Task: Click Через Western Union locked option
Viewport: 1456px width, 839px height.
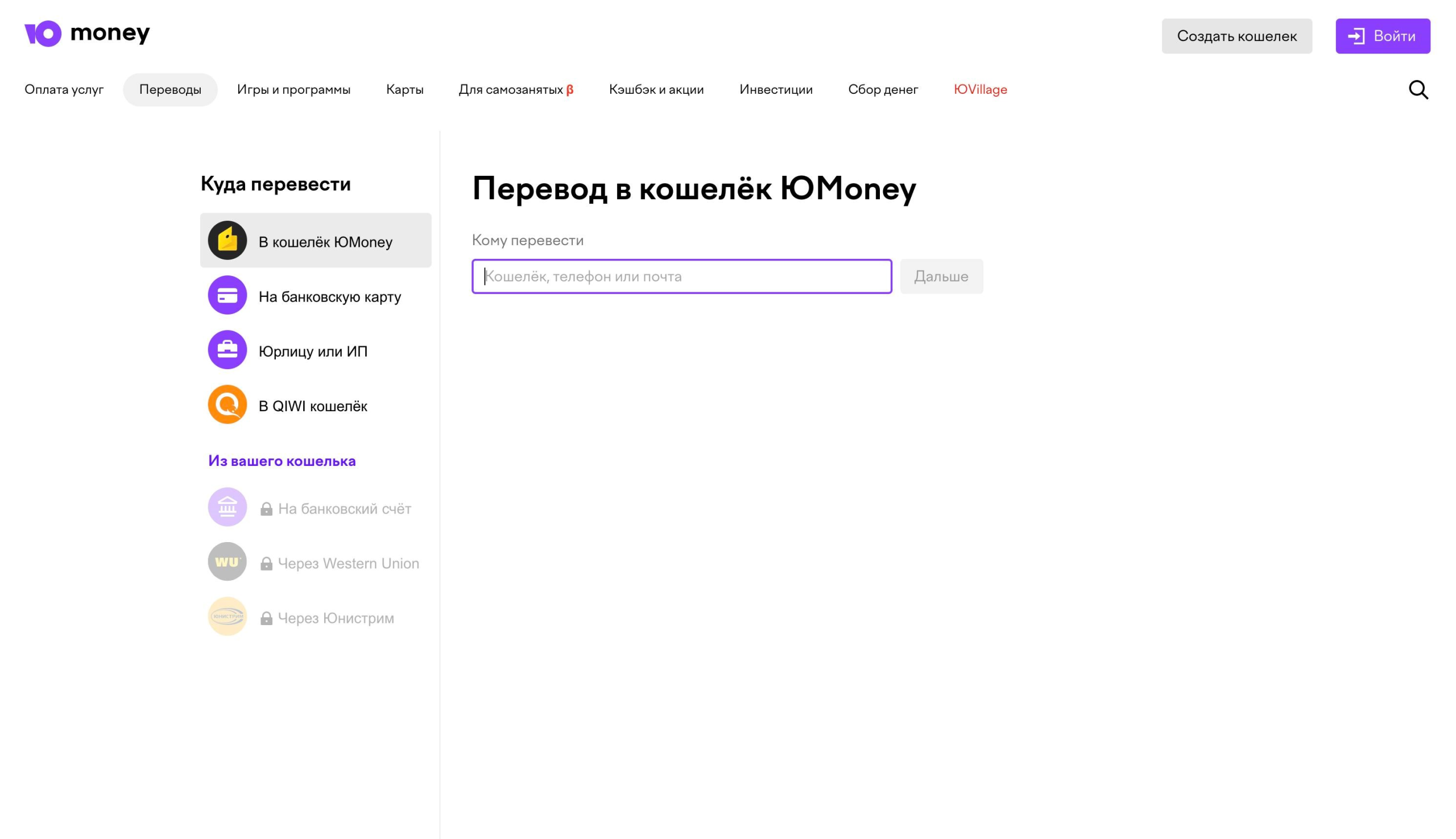Action: [x=316, y=562]
